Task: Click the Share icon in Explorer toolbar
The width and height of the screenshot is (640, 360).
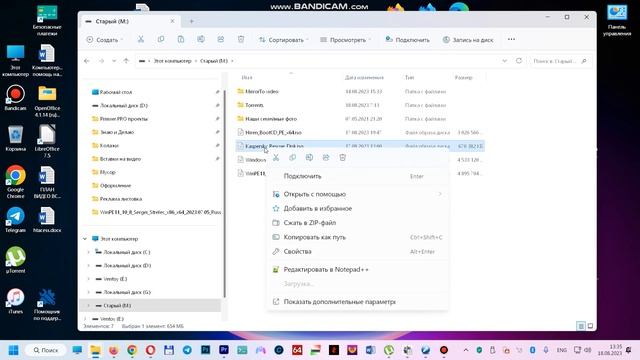Action: pos(221,40)
